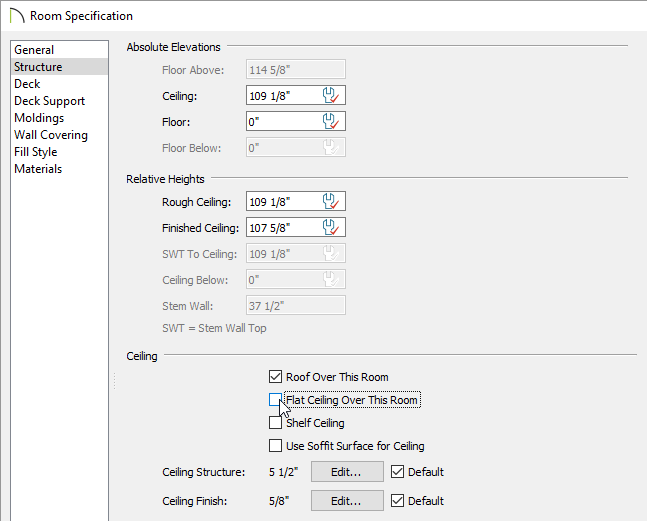This screenshot has width=647, height=521.
Task: Open the Deck Support panel
Action: 60,101
